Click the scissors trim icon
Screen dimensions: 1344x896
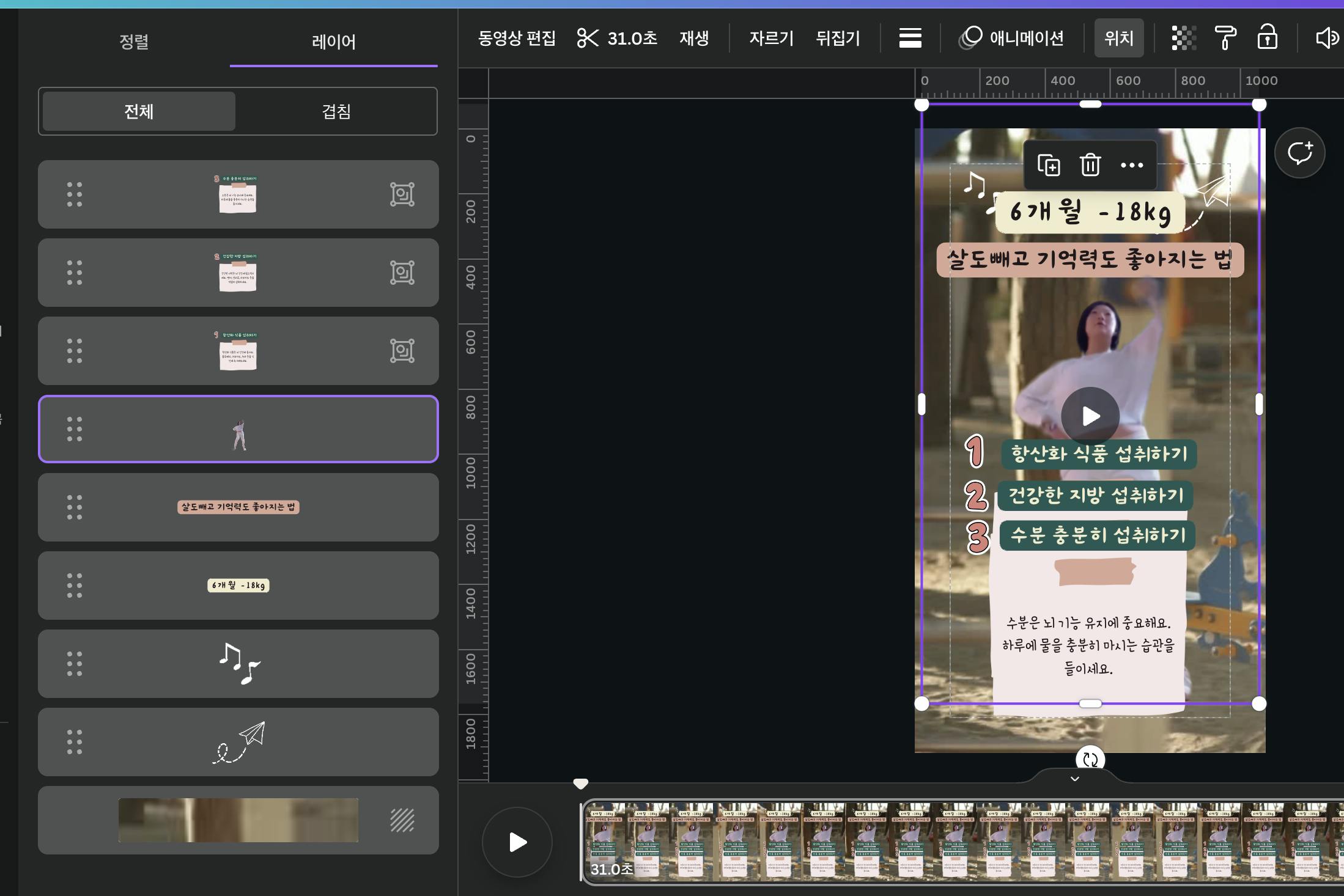588,38
